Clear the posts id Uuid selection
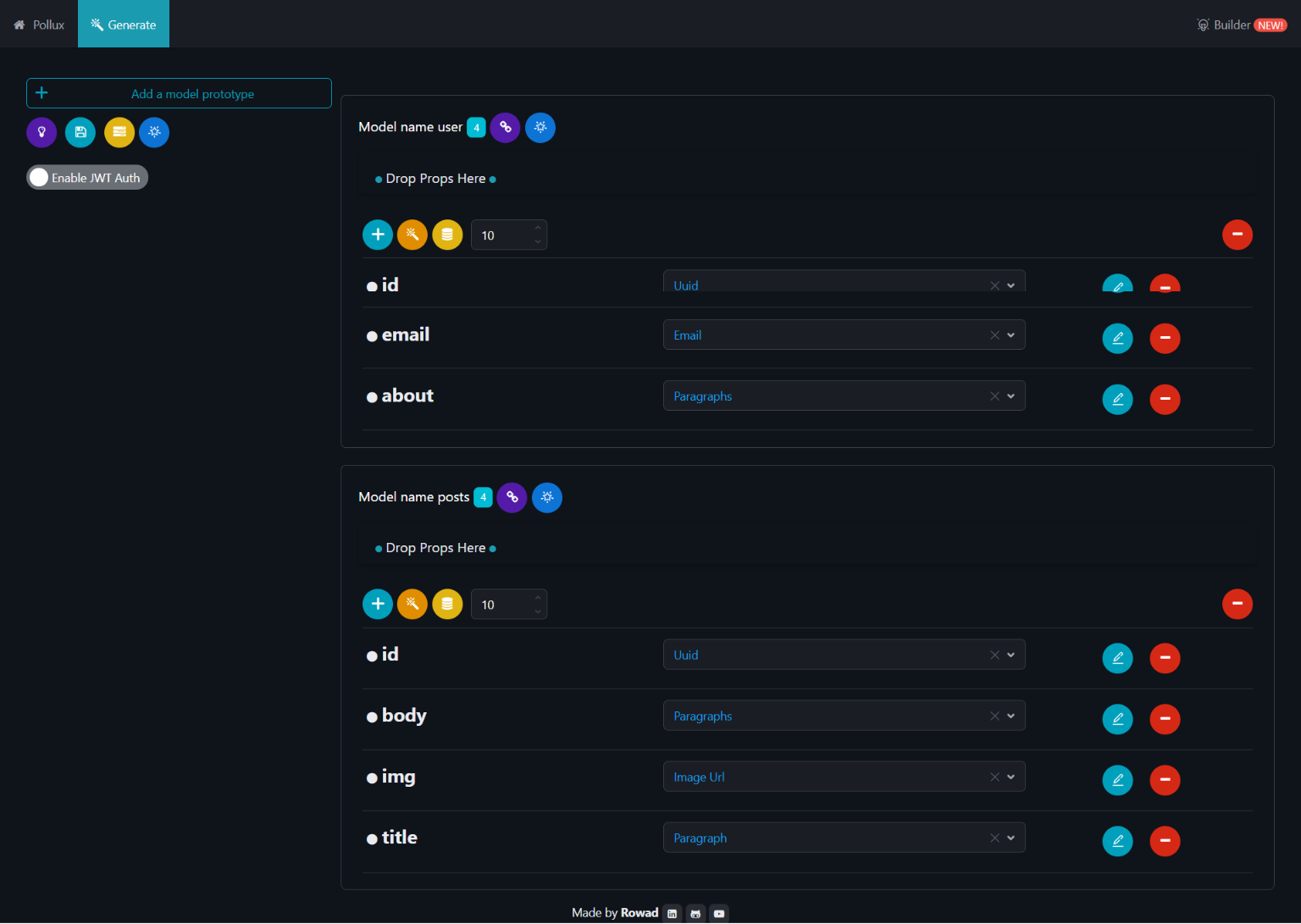The width and height of the screenshot is (1301, 924). coord(994,656)
